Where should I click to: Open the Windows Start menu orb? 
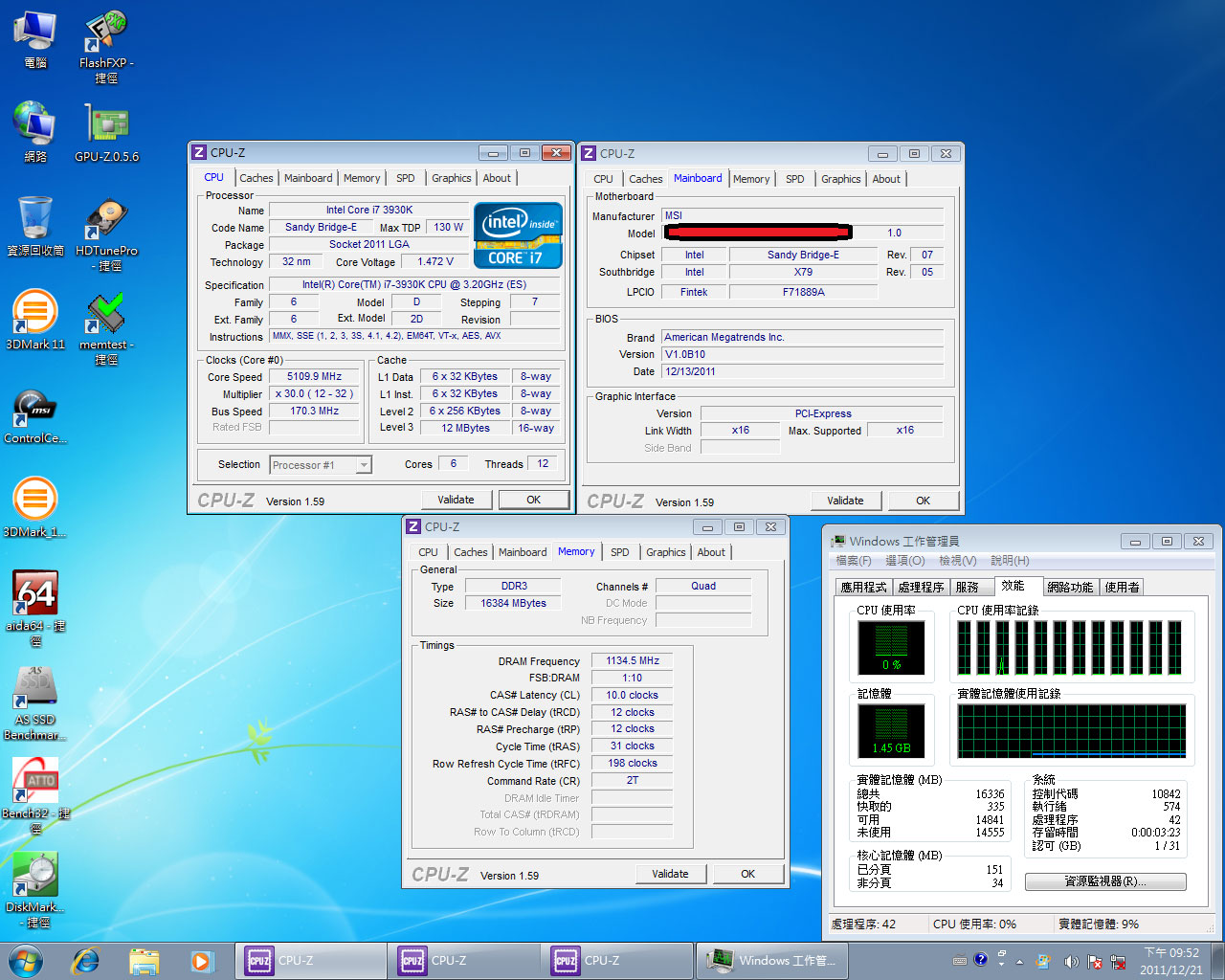[x=26, y=961]
